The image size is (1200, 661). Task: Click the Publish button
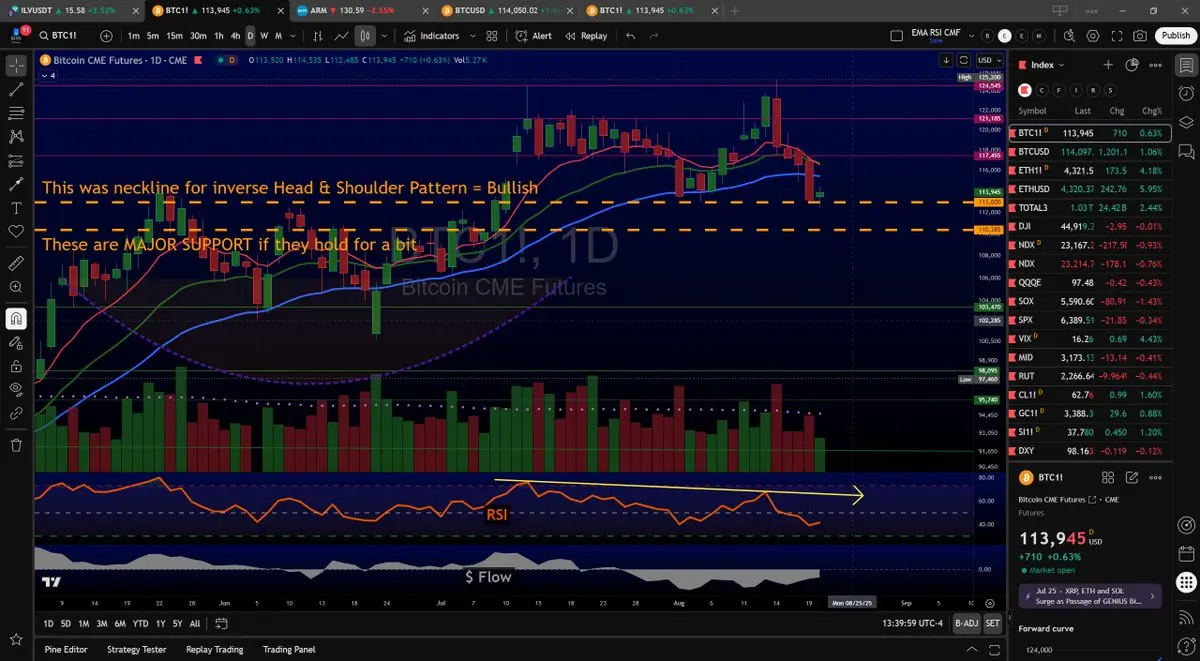(1175, 35)
